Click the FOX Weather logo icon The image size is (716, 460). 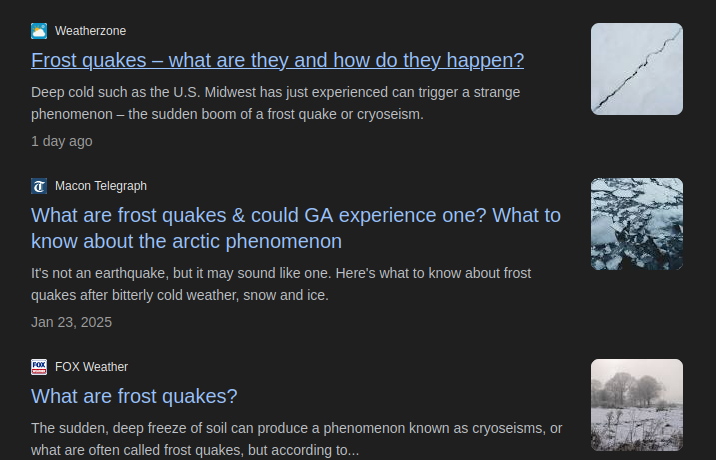(39, 367)
